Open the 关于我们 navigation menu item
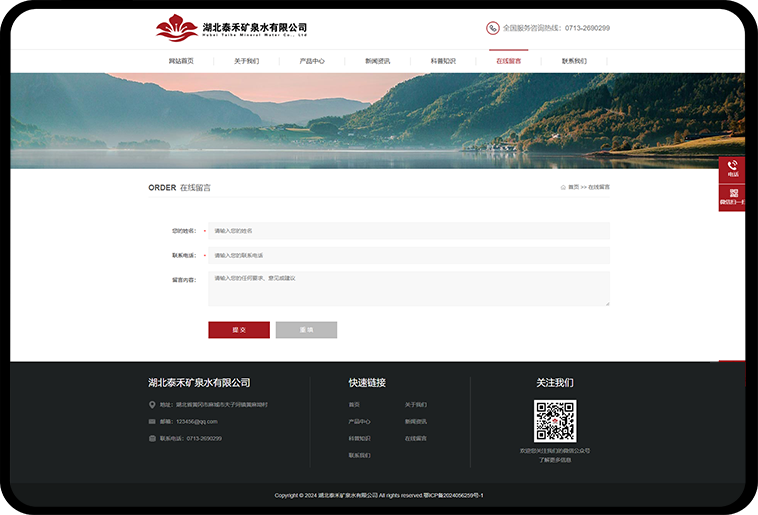This screenshot has width=758, height=515. coord(246,61)
